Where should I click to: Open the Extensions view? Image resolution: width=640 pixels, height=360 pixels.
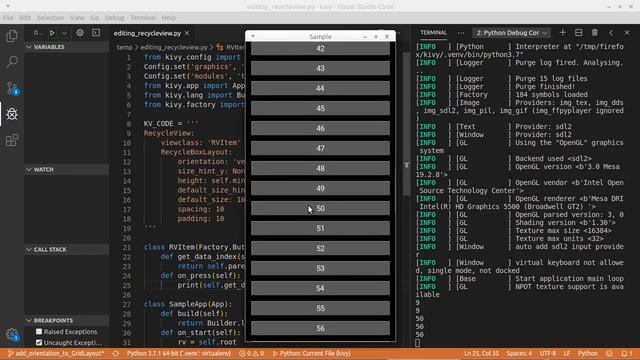12,140
